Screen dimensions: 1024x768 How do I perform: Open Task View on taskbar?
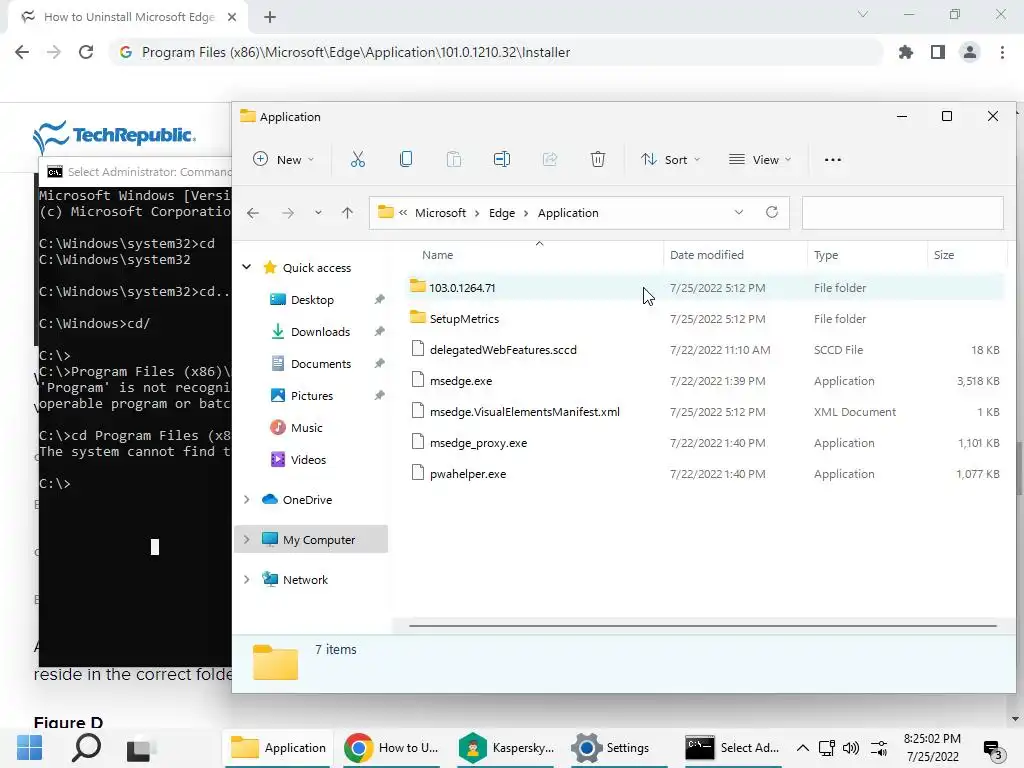click(139, 748)
